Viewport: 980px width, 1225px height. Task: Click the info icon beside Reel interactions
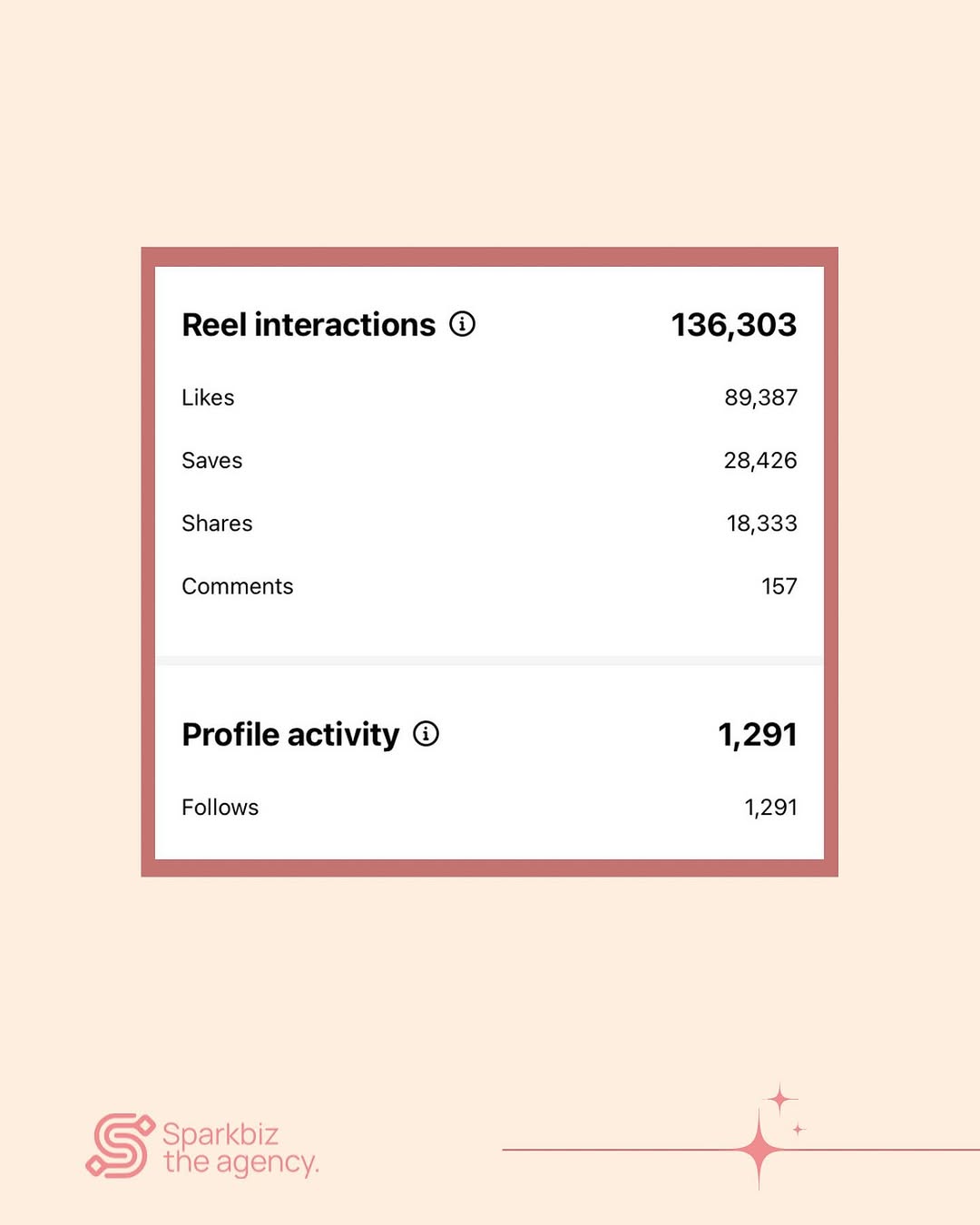463,324
